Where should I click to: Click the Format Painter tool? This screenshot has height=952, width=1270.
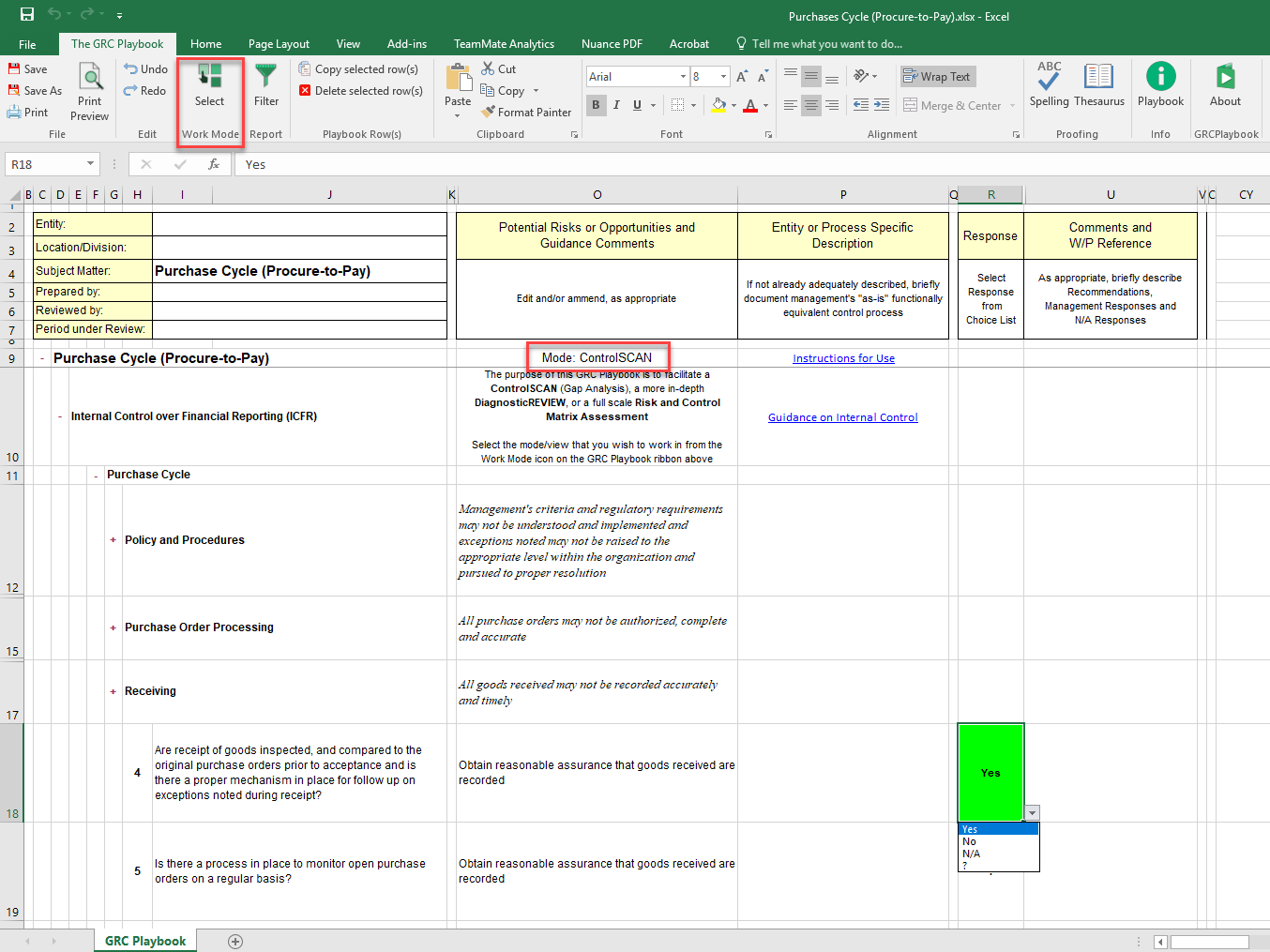coord(526,113)
